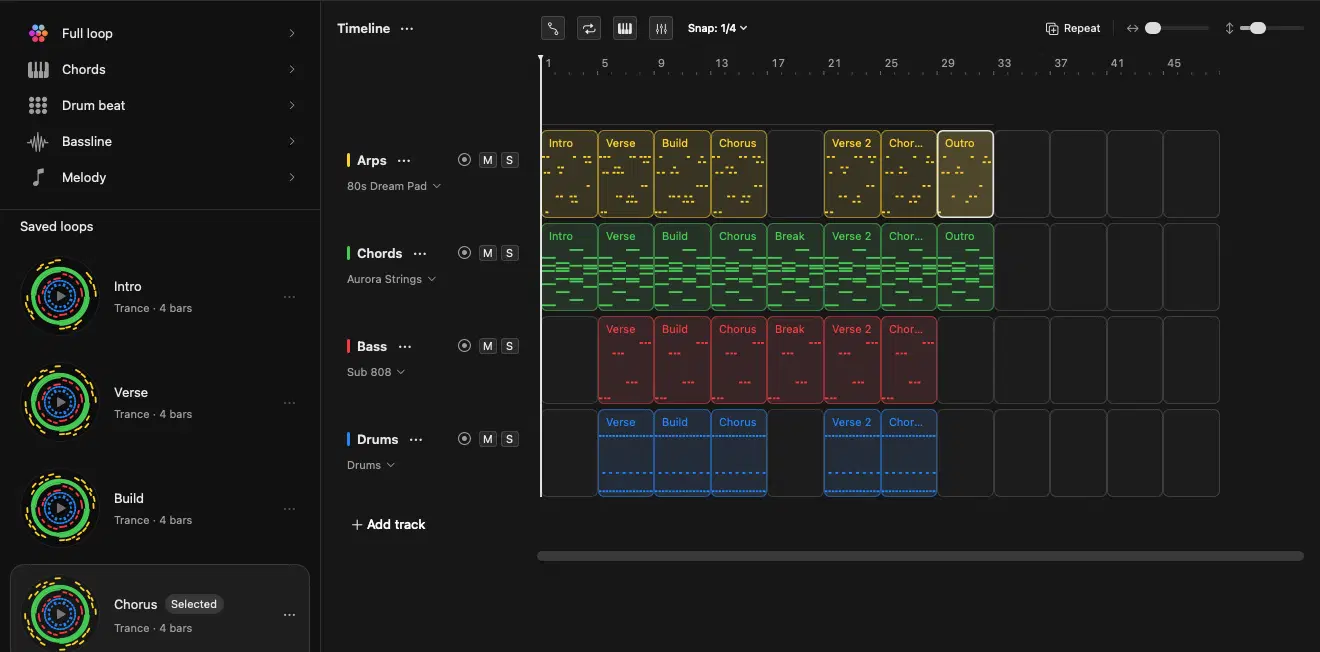
Task: Mute the Bass track
Action: coord(487,346)
